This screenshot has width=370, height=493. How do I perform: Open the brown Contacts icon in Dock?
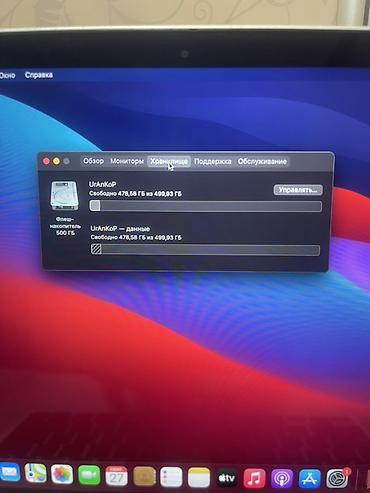(x=144, y=477)
